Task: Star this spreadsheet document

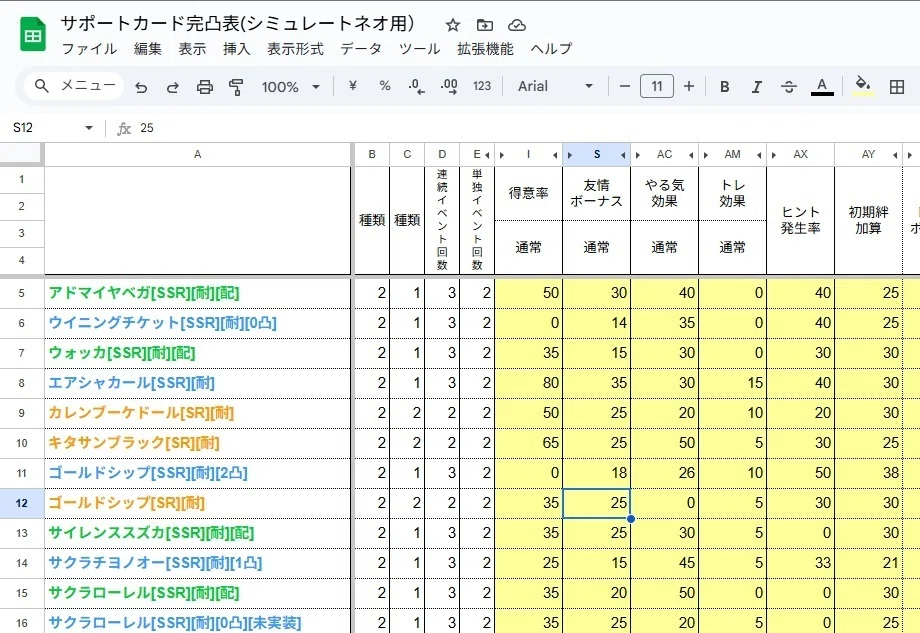Action: coord(452,25)
